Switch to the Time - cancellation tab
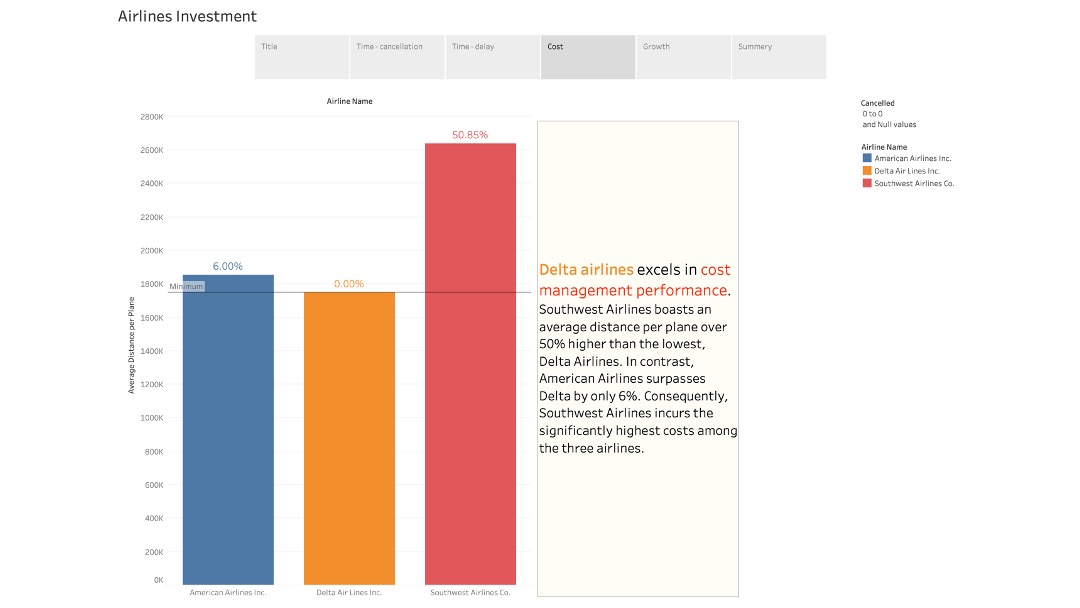This screenshot has height=608, width=1080. point(397,57)
